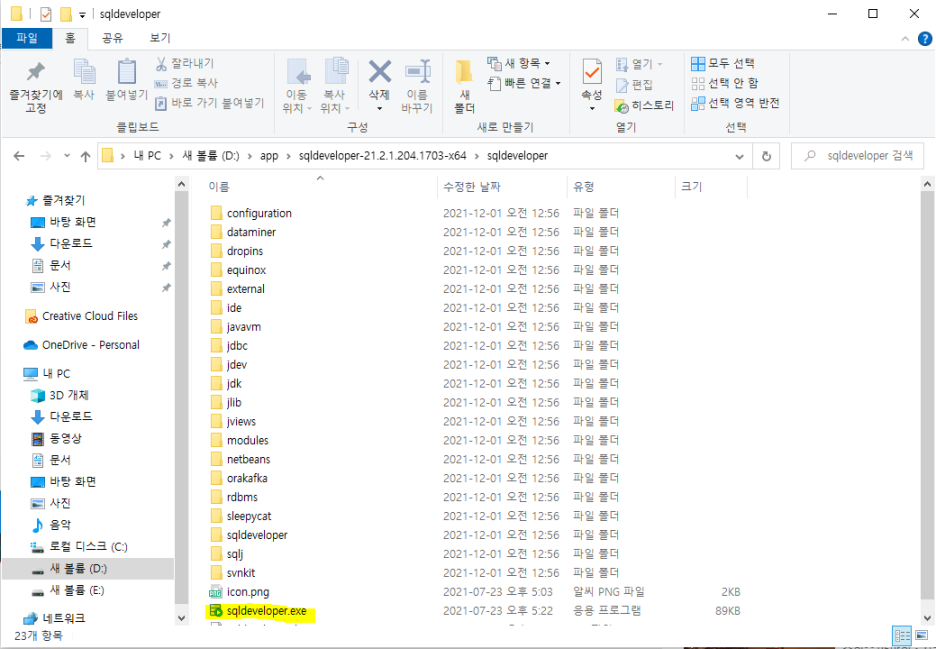Select 로컬 디스크 (C:) drive in the sidebar
The width and height of the screenshot is (936, 649).
79,546
